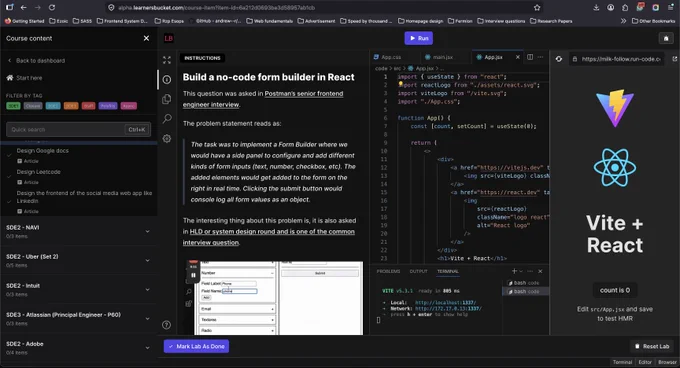Refresh the preview browser pane

559,59
